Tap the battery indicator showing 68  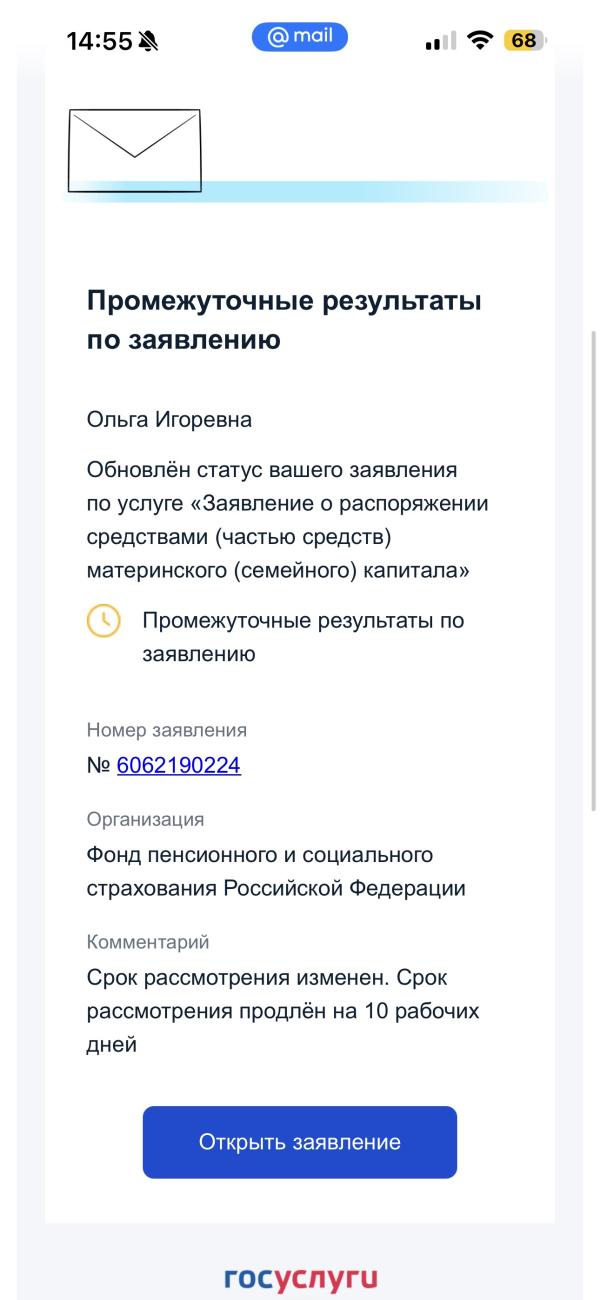tap(524, 41)
